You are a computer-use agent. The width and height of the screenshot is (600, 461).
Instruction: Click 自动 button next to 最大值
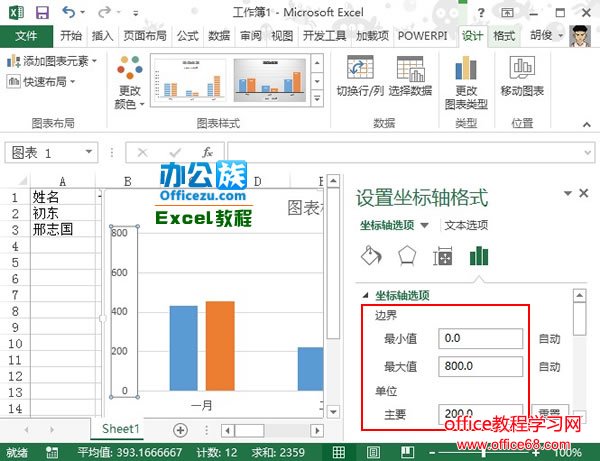(x=549, y=367)
